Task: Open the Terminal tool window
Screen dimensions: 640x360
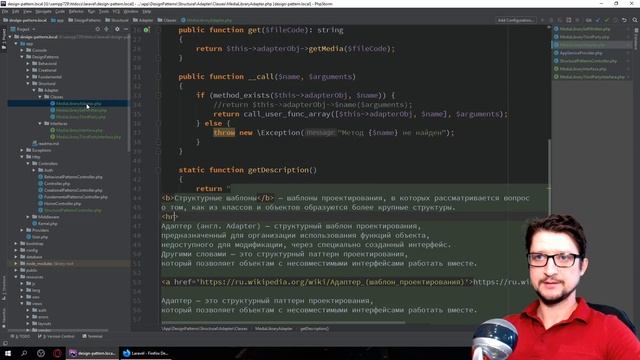Action: point(92,336)
